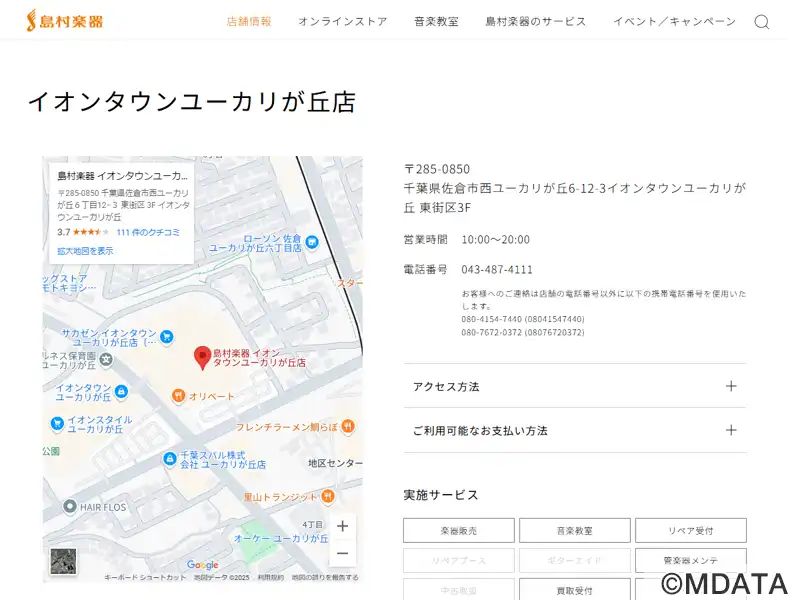Click the 里山トランジット restaurant marker
The height and width of the screenshot is (600, 800).
tap(328, 496)
